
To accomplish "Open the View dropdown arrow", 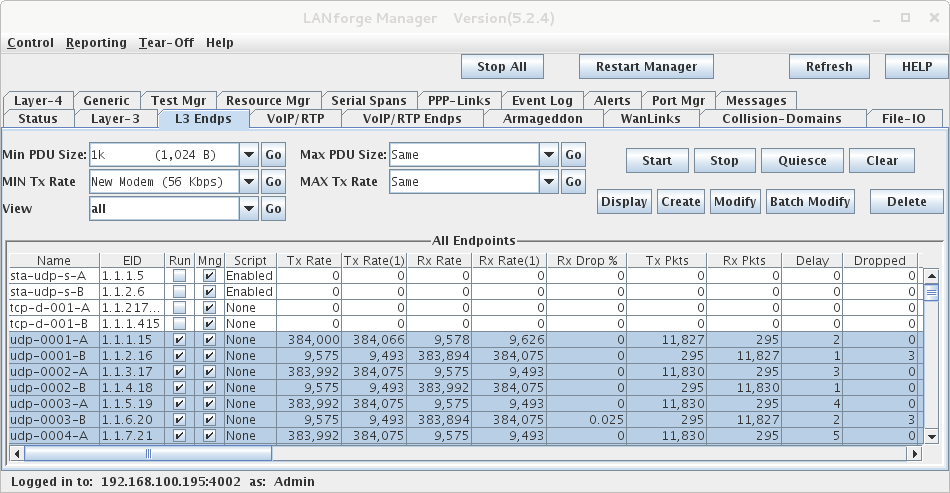I will tap(249, 209).
